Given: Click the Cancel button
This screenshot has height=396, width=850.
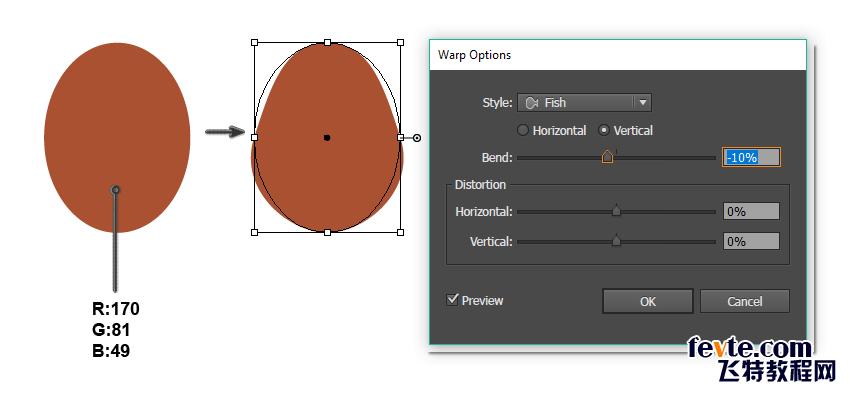Looking at the screenshot, I should (744, 301).
